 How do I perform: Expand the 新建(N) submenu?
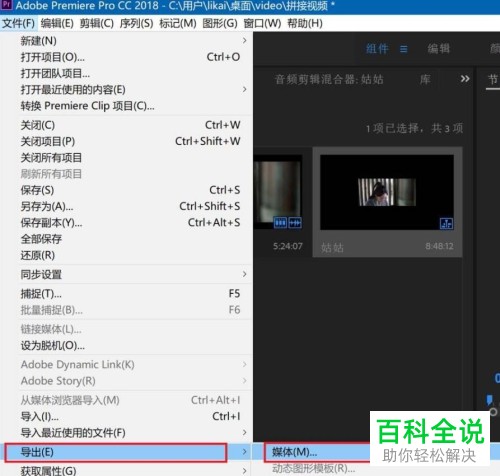click(x=126, y=41)
